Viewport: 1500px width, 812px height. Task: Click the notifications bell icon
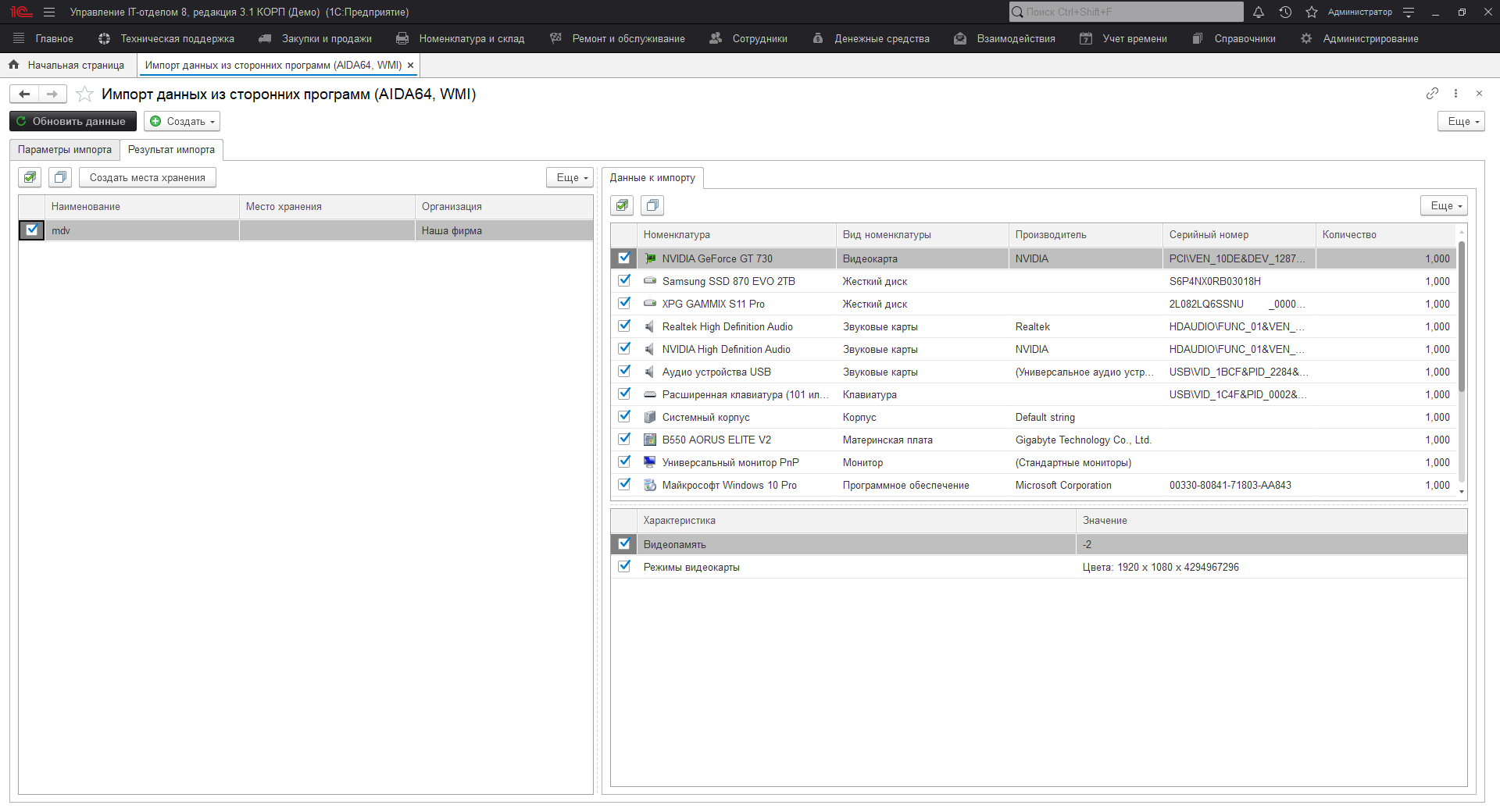[1259, 12]
